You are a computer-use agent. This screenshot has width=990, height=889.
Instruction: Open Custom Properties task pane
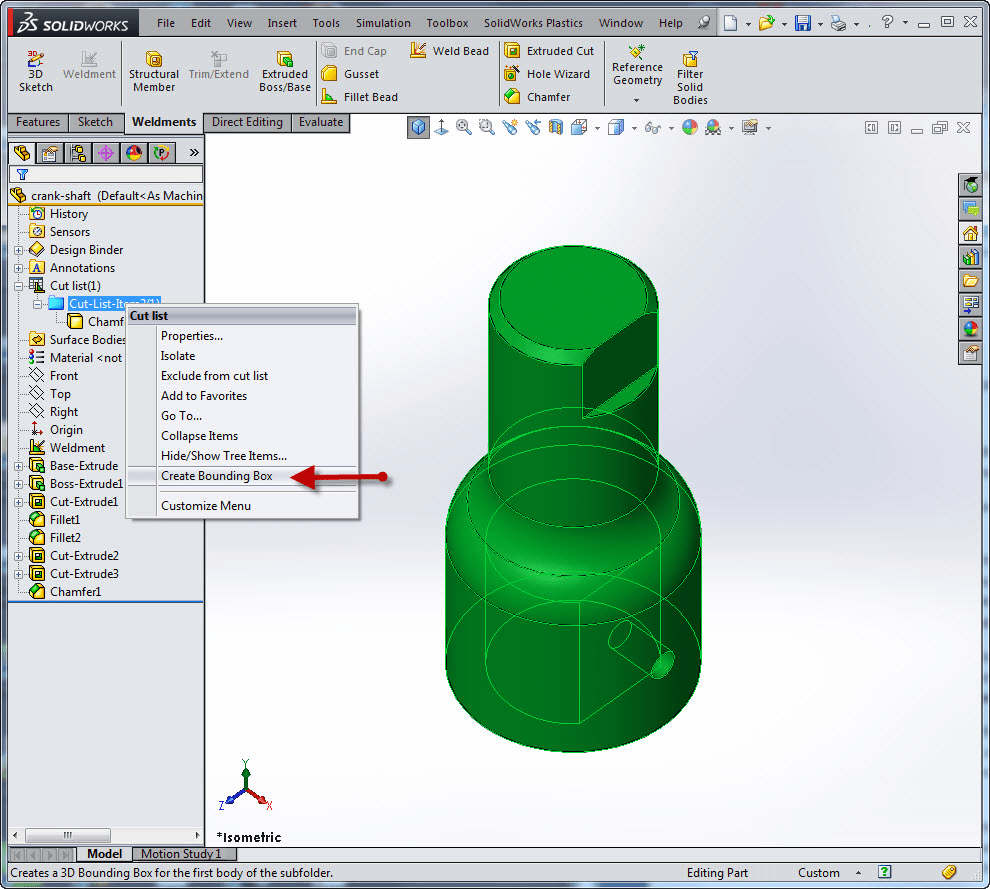970,352
